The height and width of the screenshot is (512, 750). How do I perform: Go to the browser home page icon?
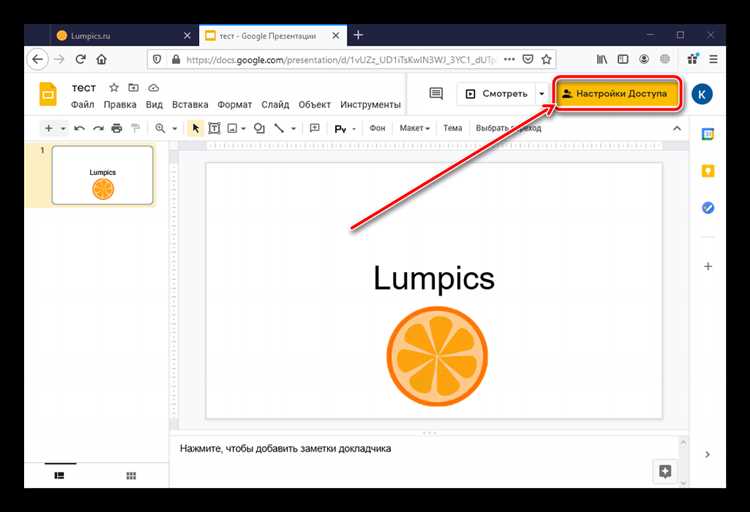[101, 59]
